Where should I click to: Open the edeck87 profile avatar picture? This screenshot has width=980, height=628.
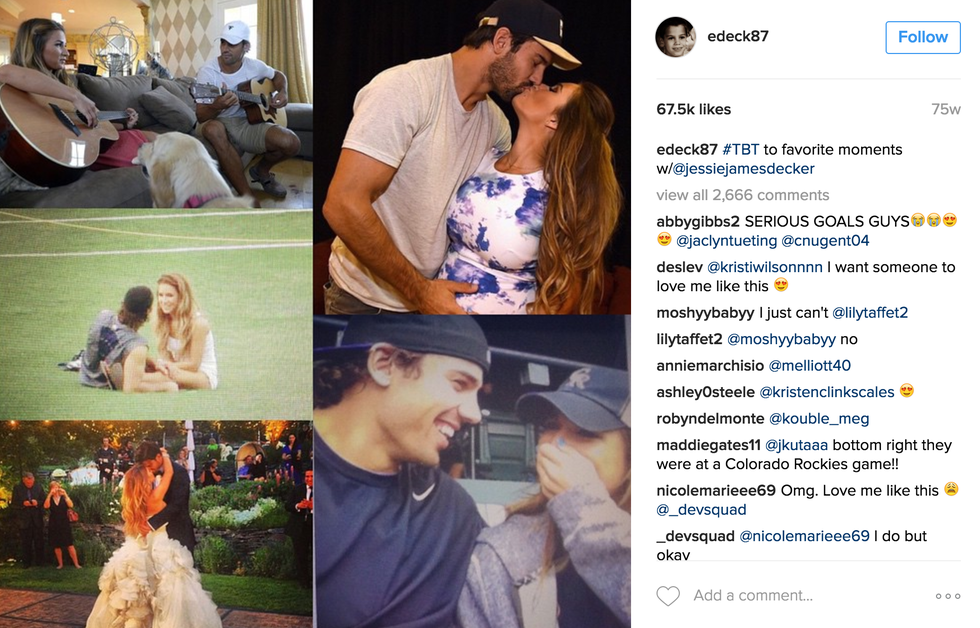675,37
